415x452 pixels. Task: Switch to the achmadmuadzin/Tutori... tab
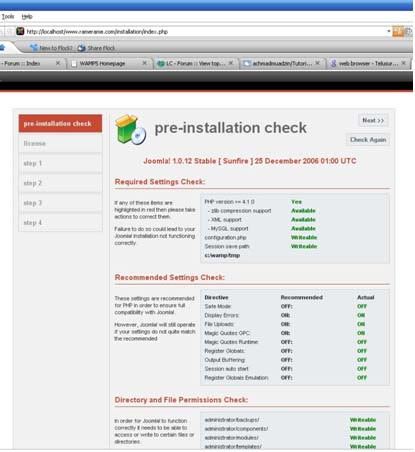click(x=282, y=63)
